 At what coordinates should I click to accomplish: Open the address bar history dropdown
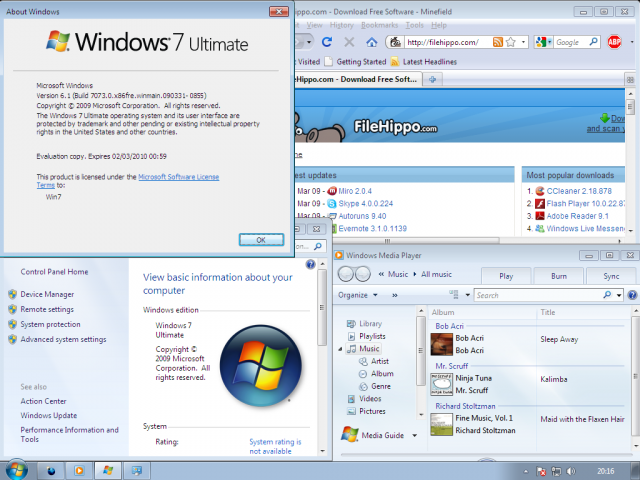[x=523, y=42]
